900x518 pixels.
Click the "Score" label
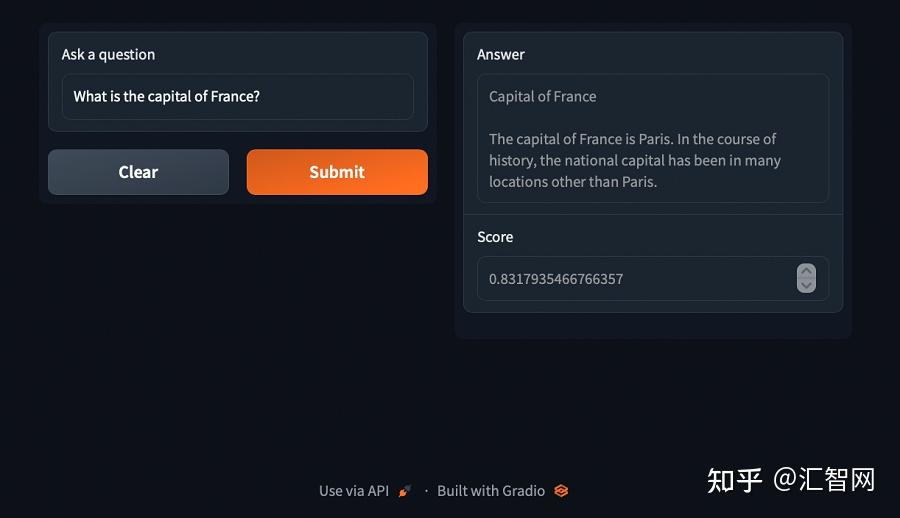[495, 237]
